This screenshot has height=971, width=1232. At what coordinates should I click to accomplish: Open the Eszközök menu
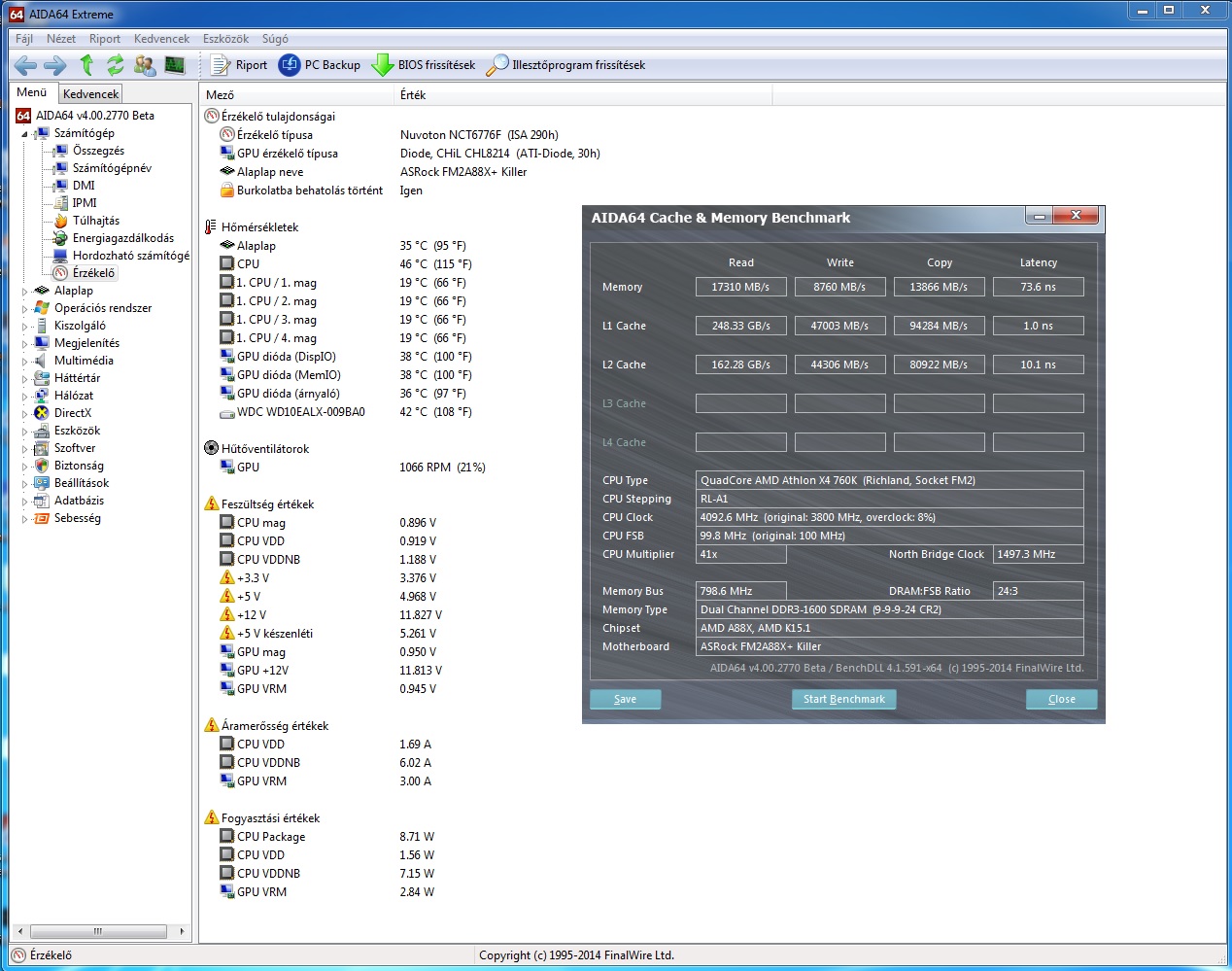pos(225,39)
